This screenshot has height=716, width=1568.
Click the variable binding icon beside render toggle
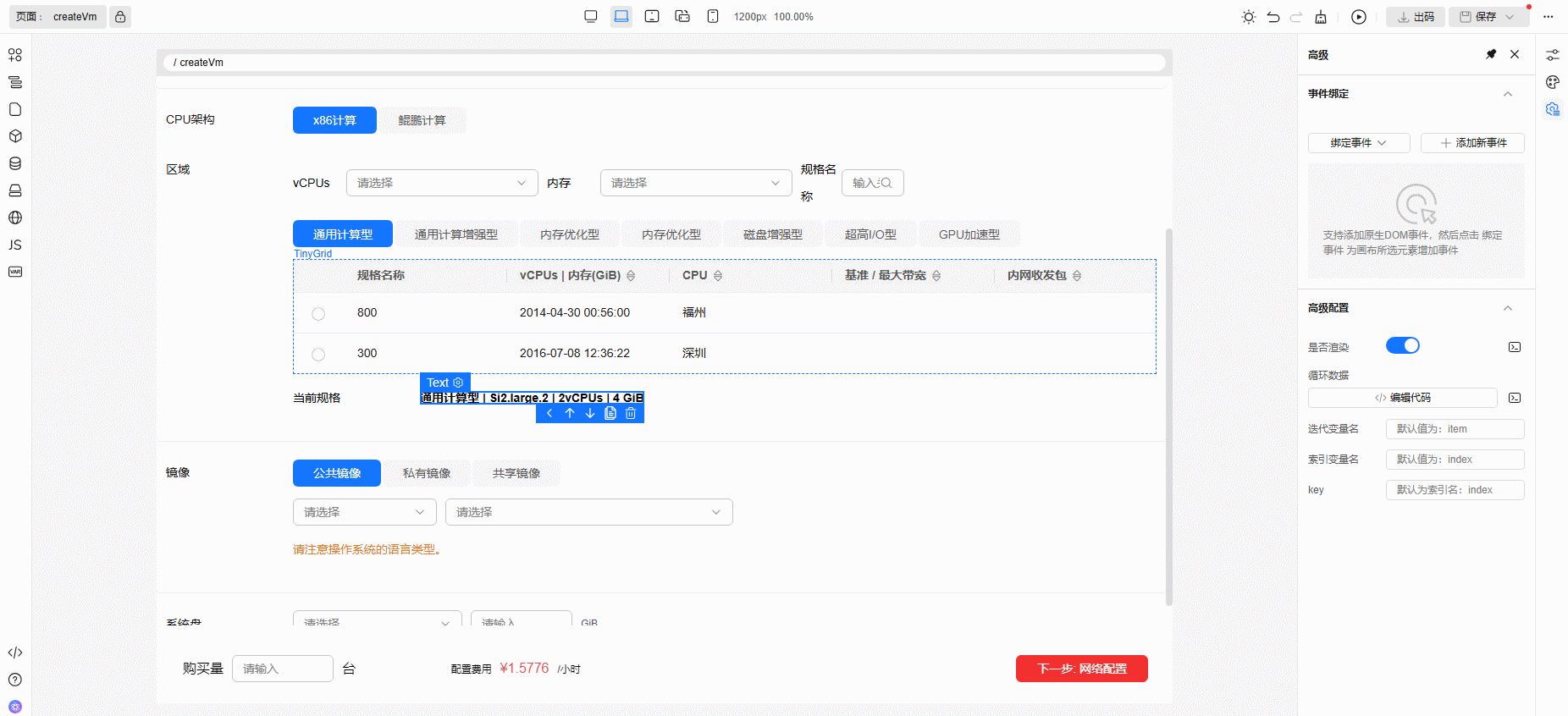1515,347
